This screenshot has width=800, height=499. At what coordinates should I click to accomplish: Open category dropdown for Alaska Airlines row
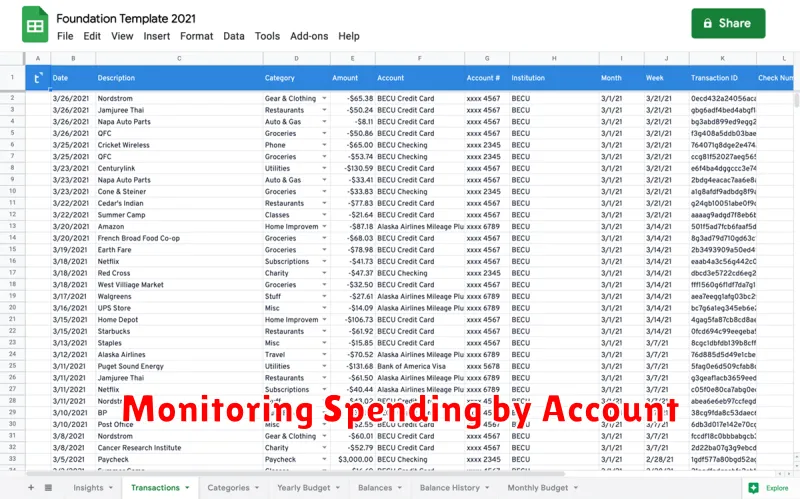324,354
